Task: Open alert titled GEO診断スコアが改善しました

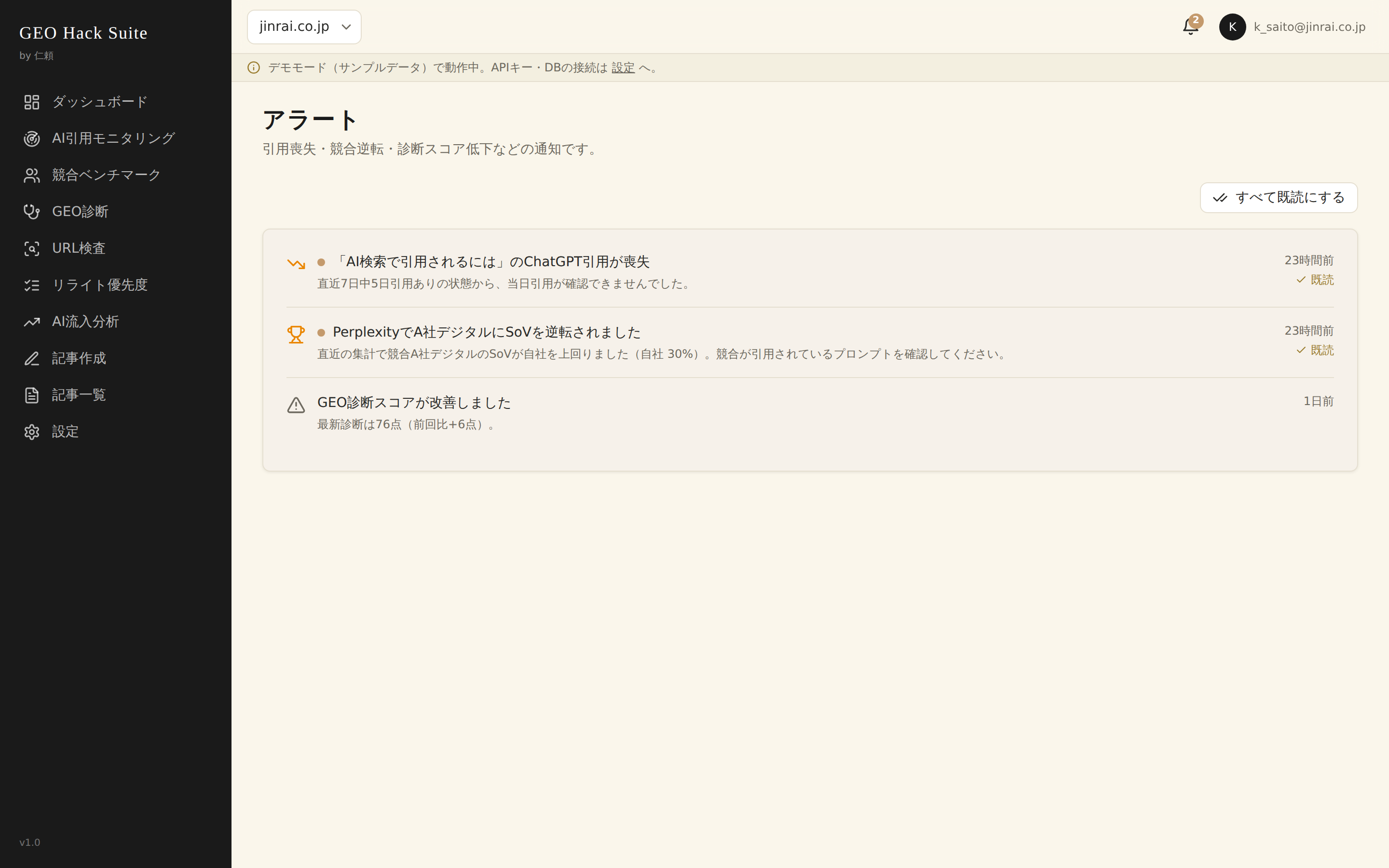Action: (414, 403)
